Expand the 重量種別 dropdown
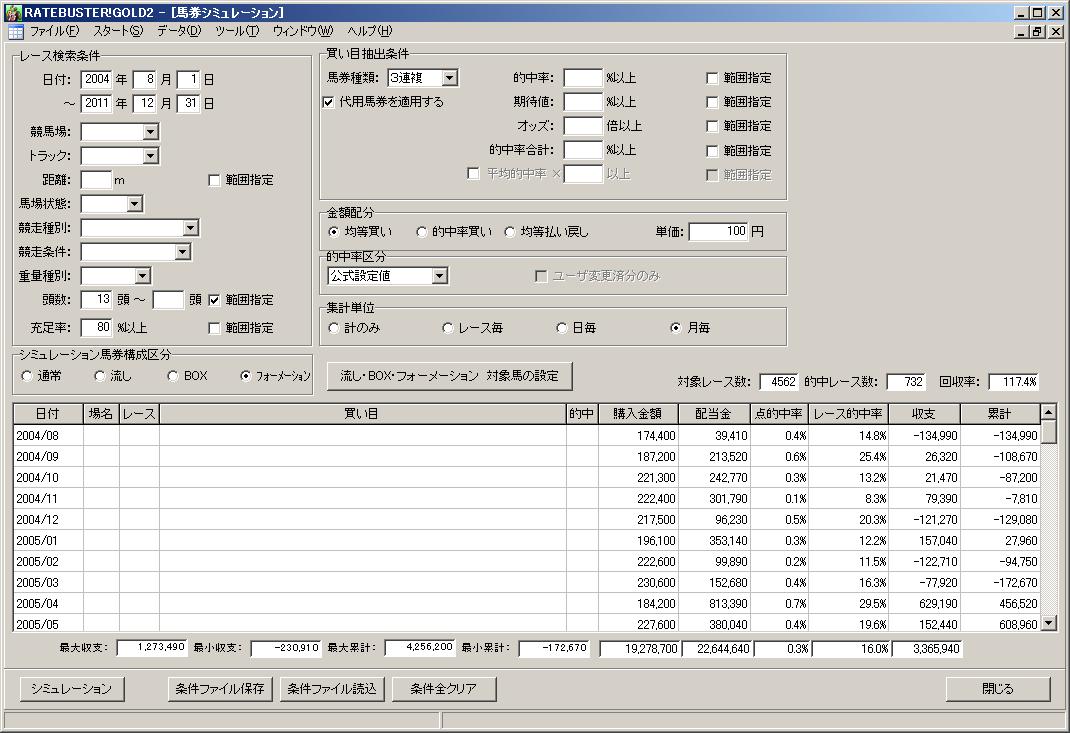Screen dimensions: 1070x733 pyautogui.click(x=142, y=276)
